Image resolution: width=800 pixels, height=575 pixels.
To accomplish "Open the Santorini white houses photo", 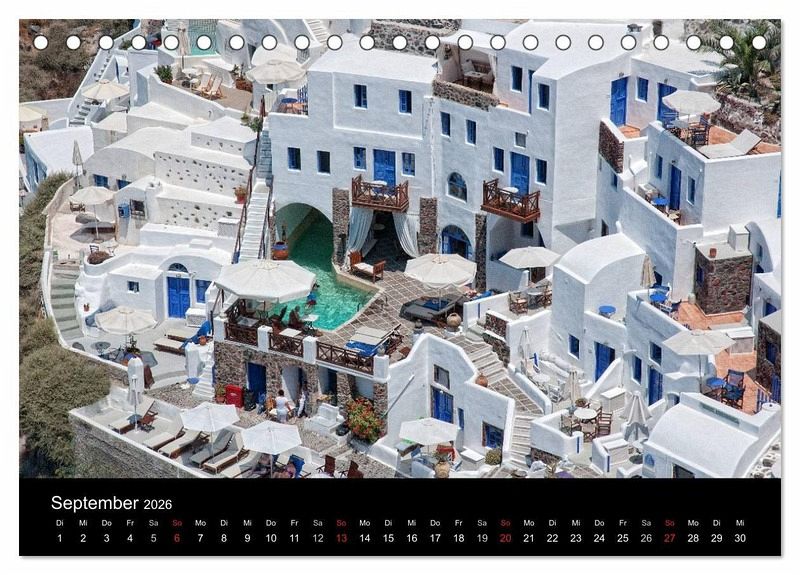I will point(400,248).
